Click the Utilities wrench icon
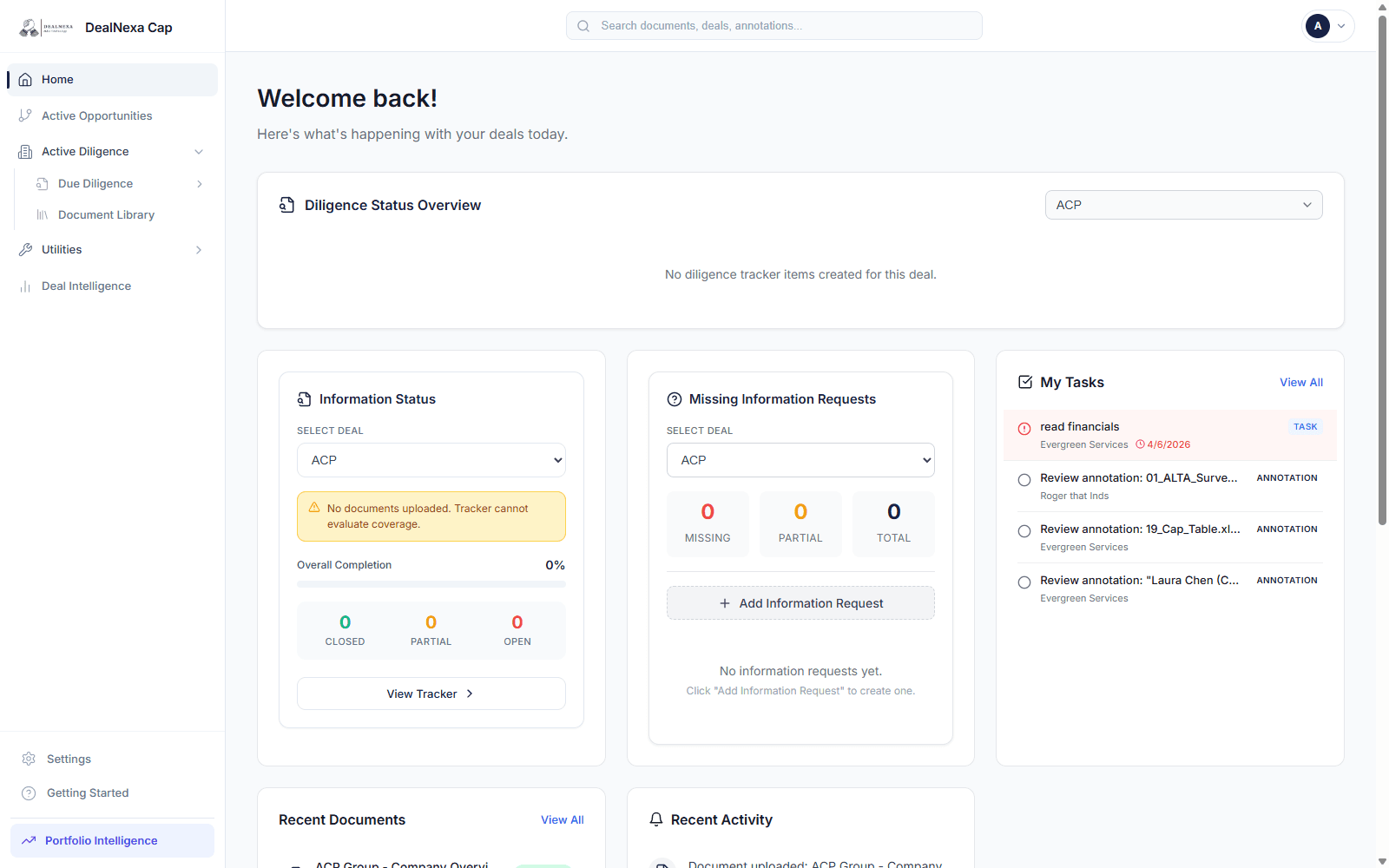The width and height of the screenshot is (1389, 868). click(x=25, y=250)
